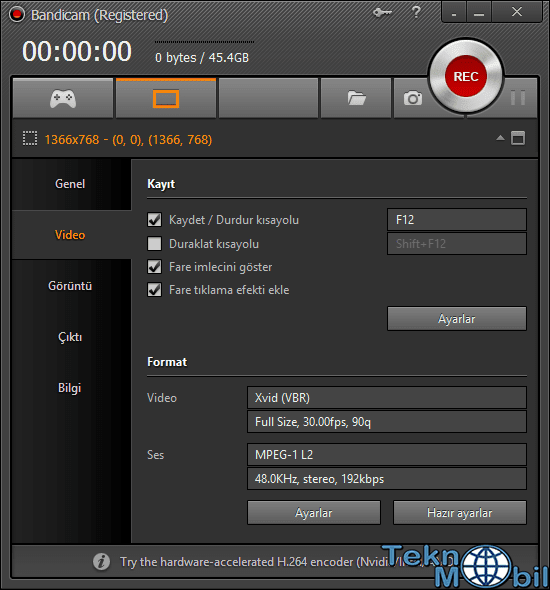Viewport: 550px width, 590px height.
Task: Click the Bandicam logo in title bar
Action: [x=17, y=15]
